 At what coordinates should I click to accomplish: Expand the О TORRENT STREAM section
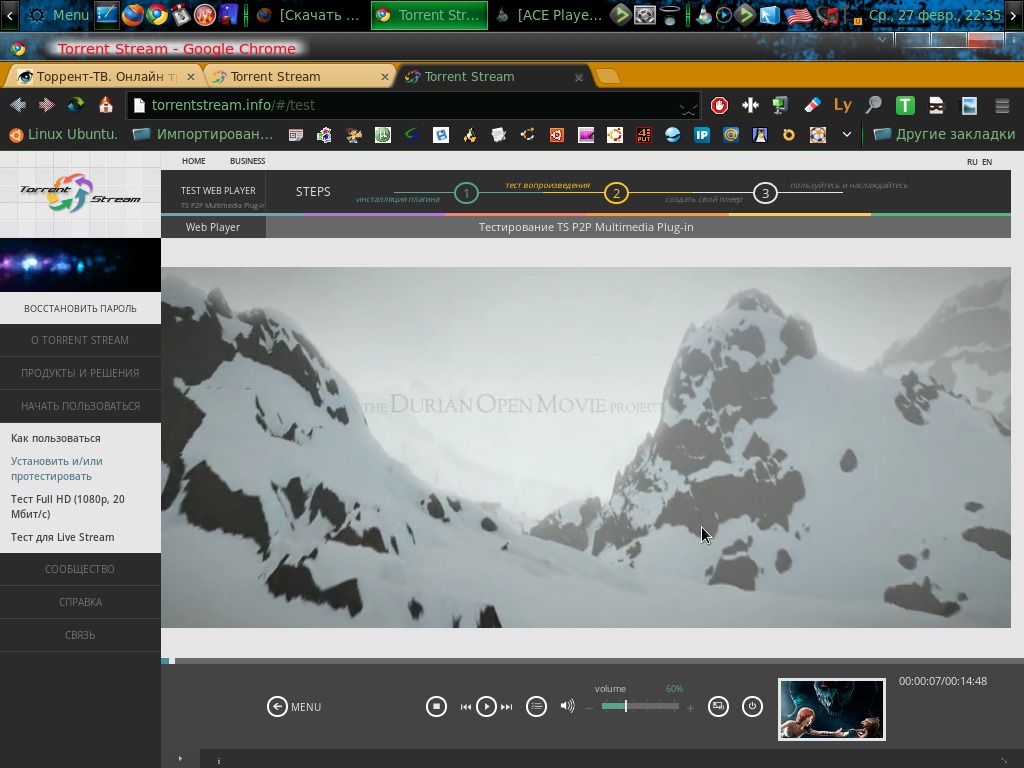(x=80, y=340)
